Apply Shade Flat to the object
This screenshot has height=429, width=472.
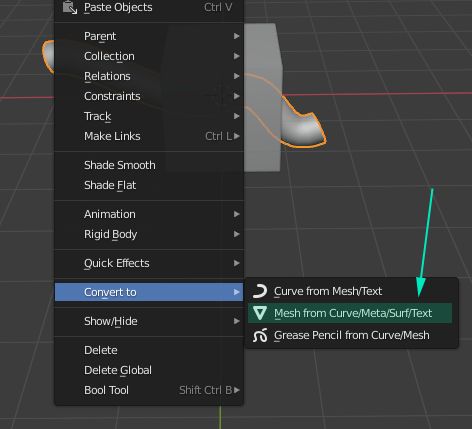pos(149,185)
